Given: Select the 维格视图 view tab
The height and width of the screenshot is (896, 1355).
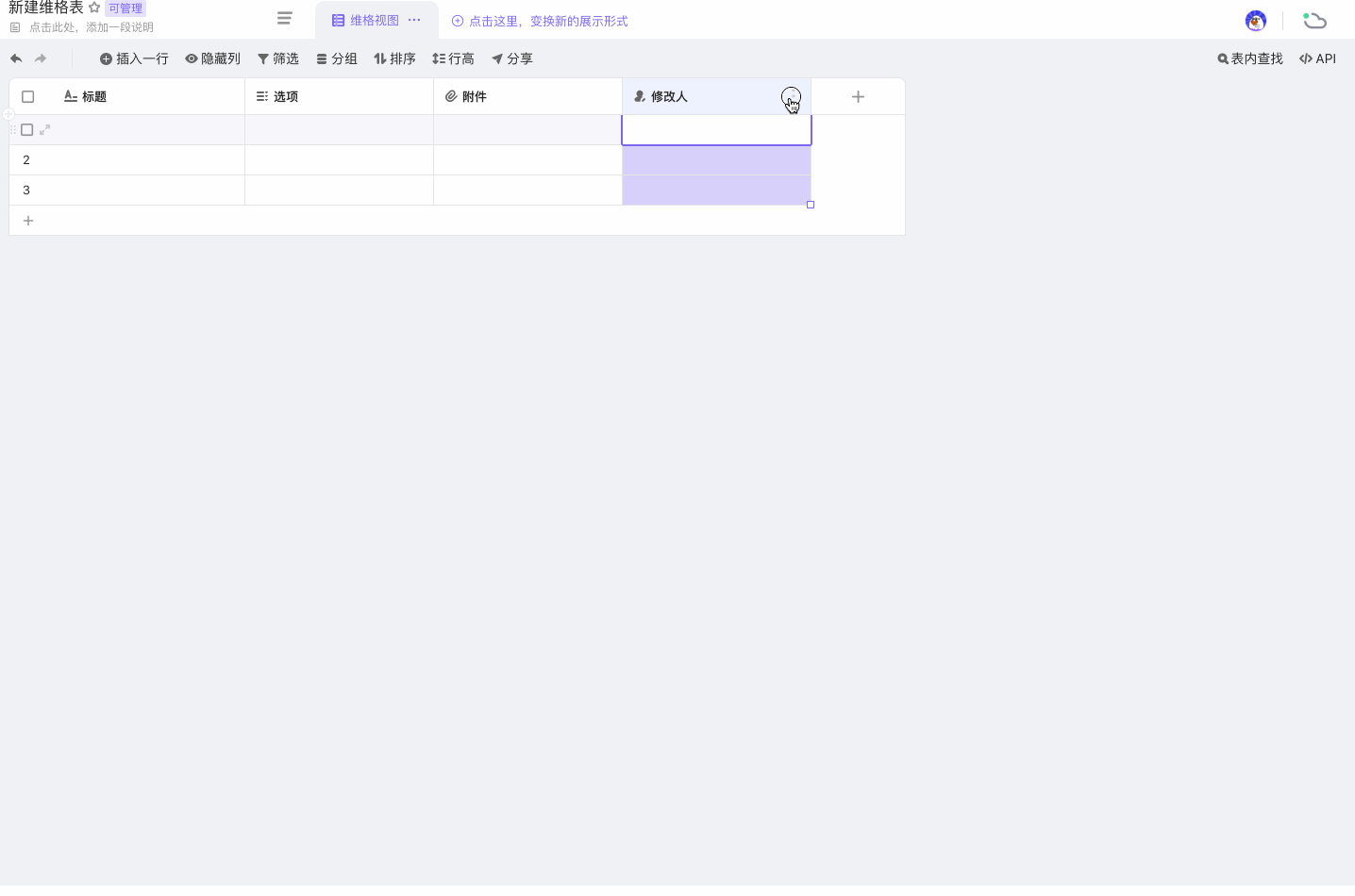Looking at the screenshot, I should tap(366, 21).
